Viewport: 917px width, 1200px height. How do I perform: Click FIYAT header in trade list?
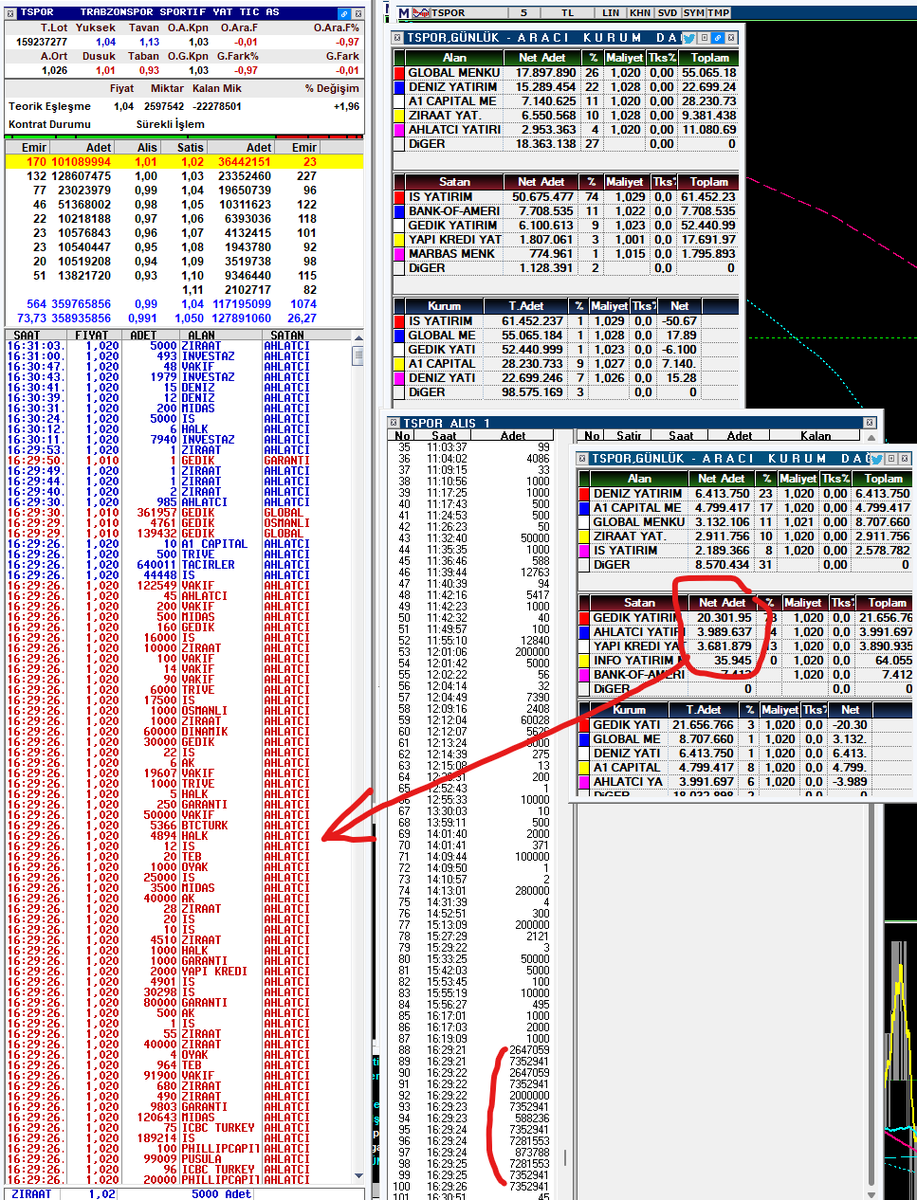(96, 335)
